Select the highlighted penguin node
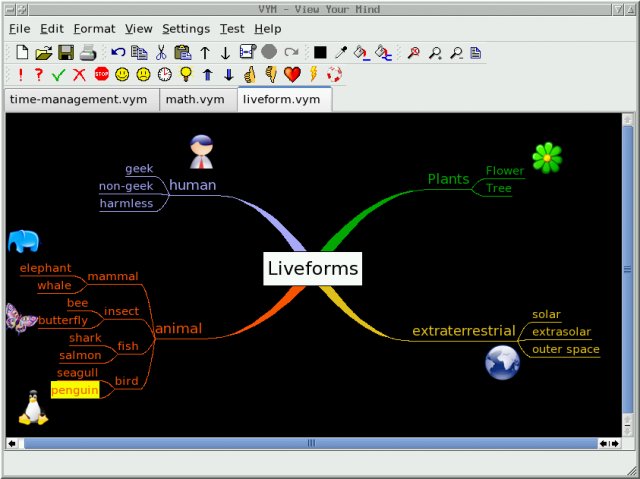The height and width of the screenshot is (479, 640). click(75, 390)
